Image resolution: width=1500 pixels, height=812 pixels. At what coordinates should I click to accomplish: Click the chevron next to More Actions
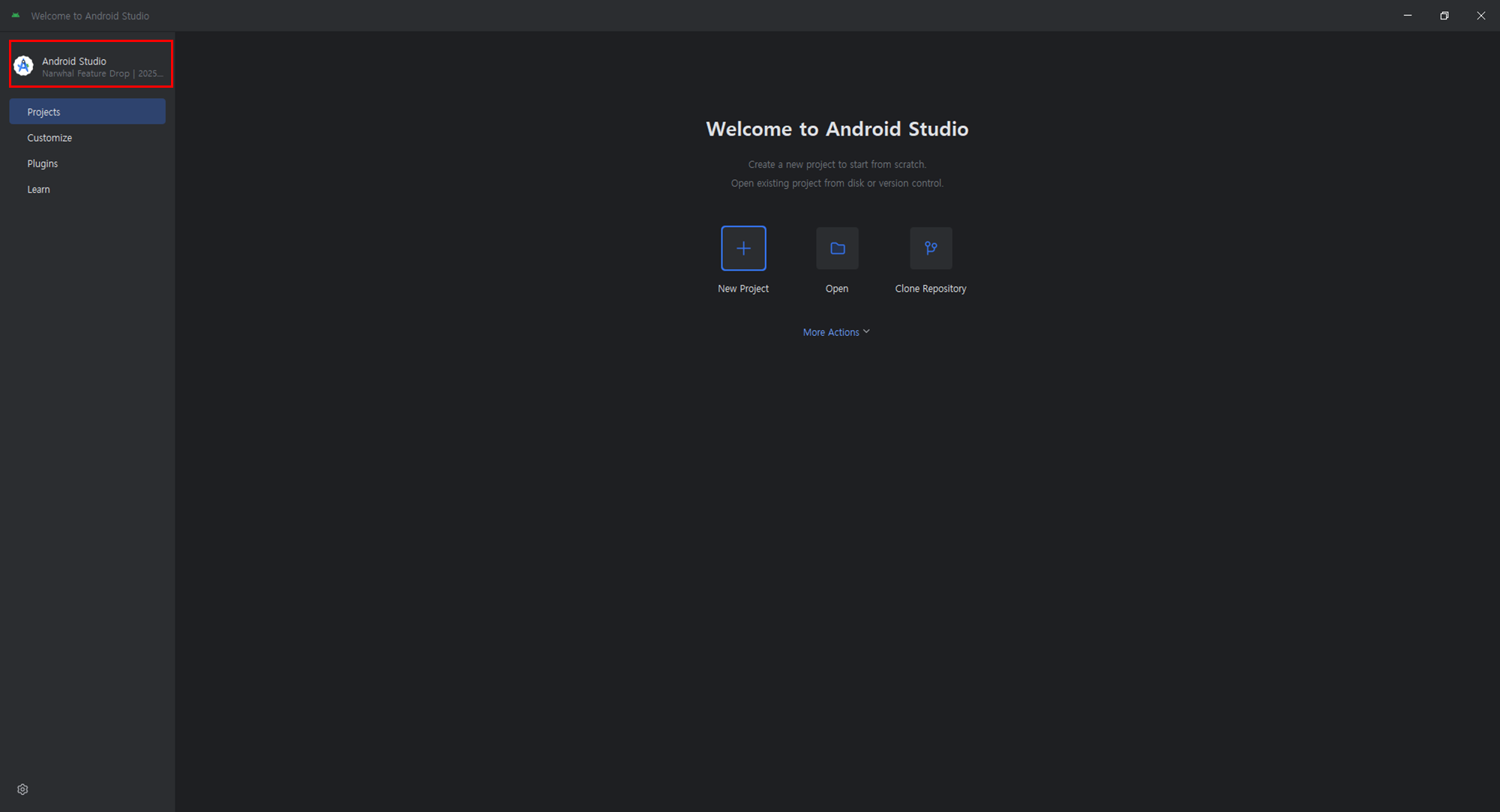pyautogui.click(x=866, y=331)
